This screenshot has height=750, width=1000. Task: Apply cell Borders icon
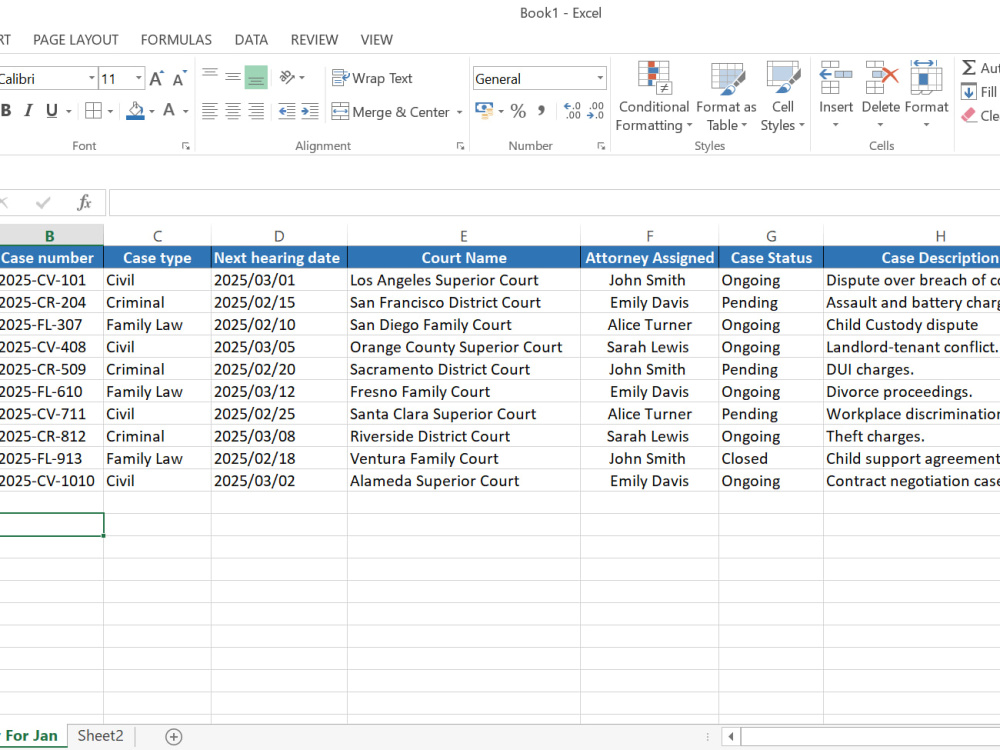click(x=93, y=111)
